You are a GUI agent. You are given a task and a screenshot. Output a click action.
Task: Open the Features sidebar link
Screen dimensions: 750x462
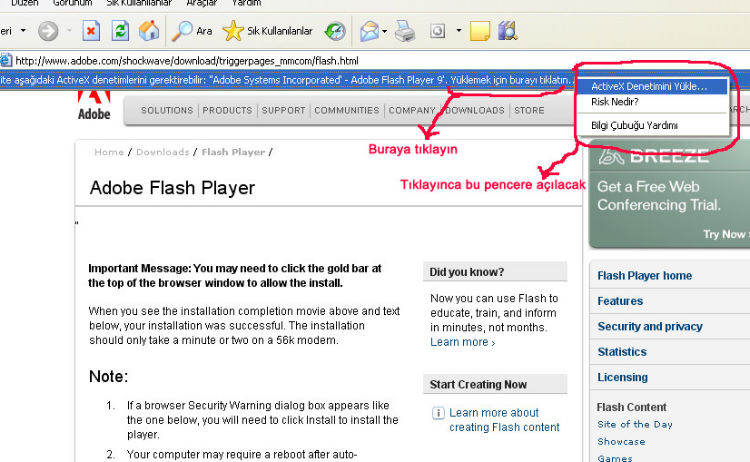tap(620, 301)
